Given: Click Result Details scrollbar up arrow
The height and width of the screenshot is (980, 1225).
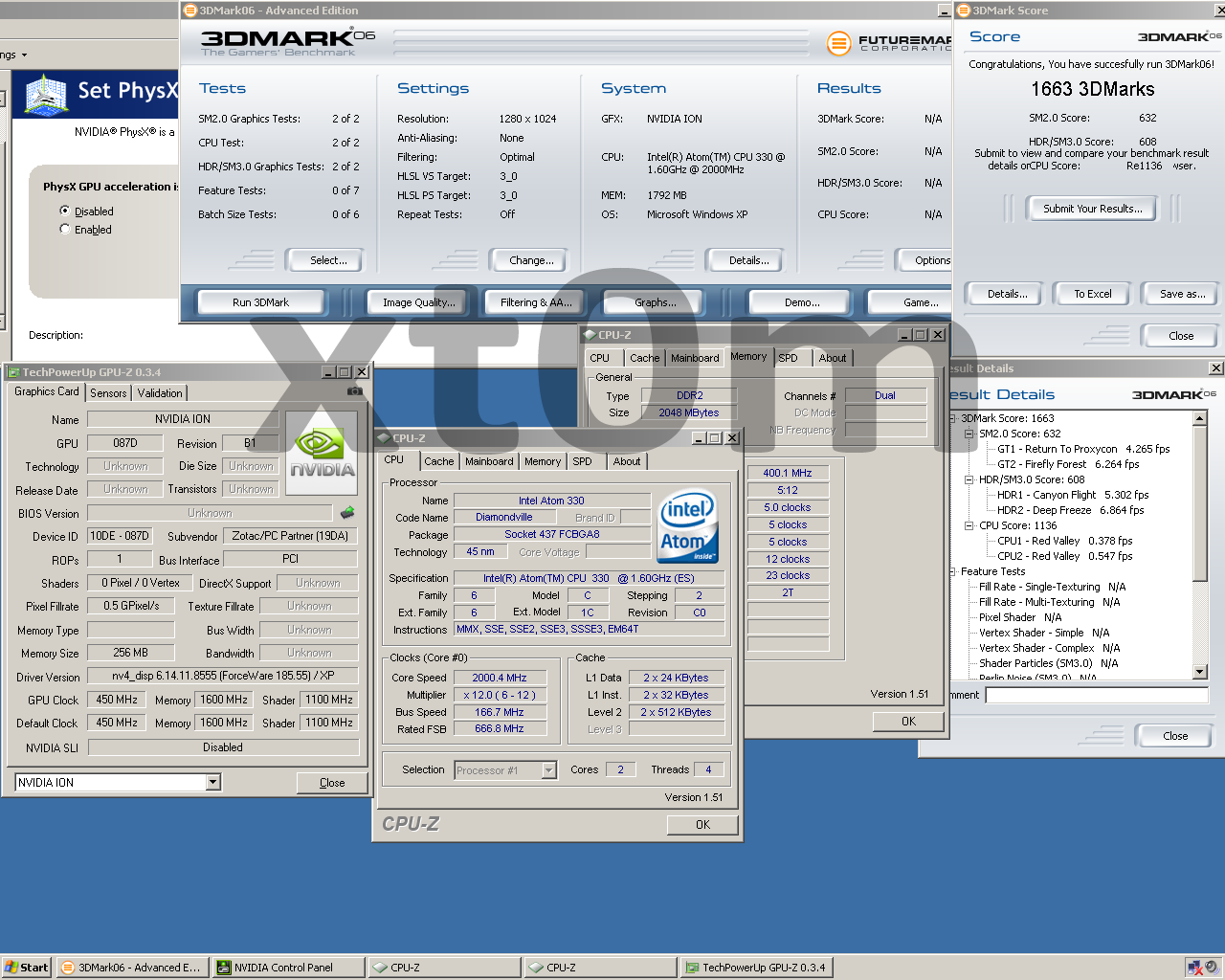Looking at the screenshot, I should 1200,418.
